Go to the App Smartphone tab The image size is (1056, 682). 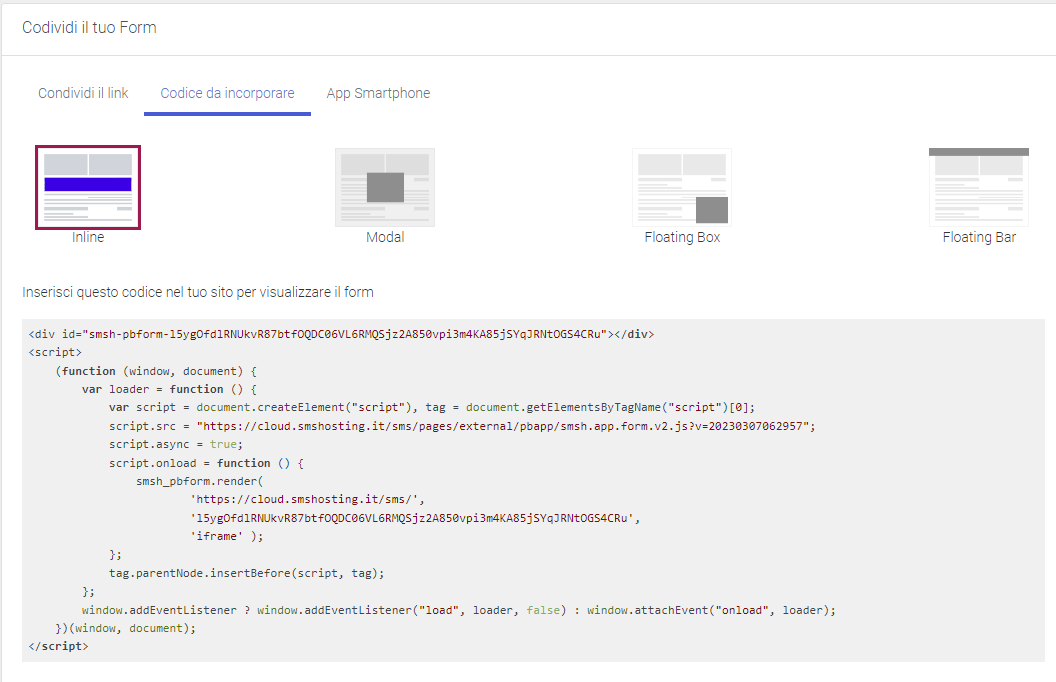(x=378, y=93)
